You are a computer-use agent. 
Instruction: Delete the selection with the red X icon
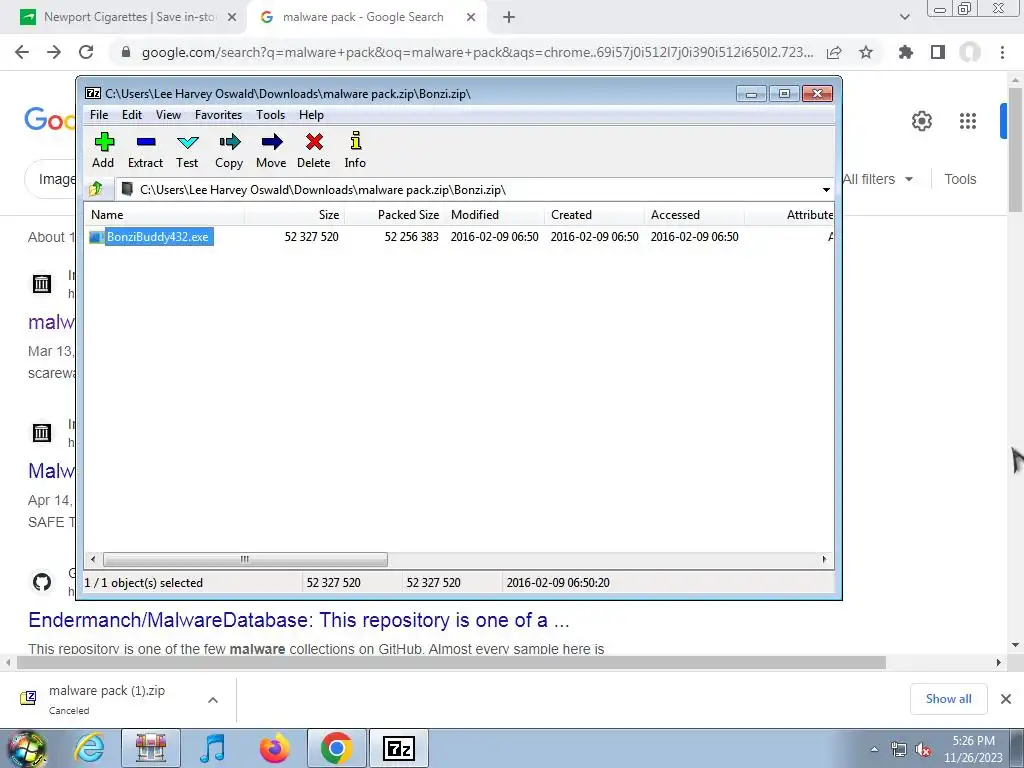click(x=314, y=151)
